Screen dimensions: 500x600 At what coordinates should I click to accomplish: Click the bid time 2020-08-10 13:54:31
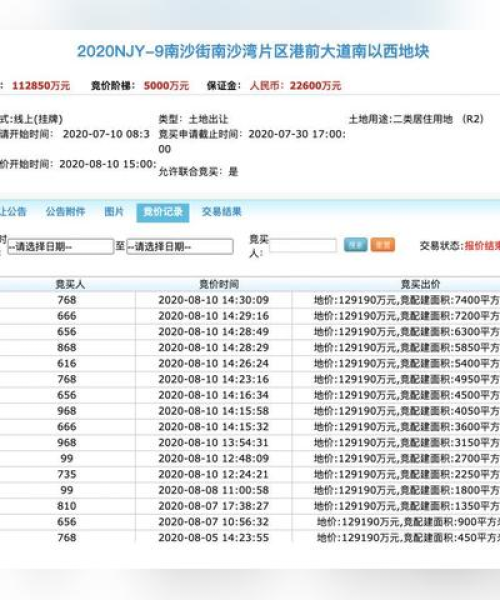click(x=213, y=443)
